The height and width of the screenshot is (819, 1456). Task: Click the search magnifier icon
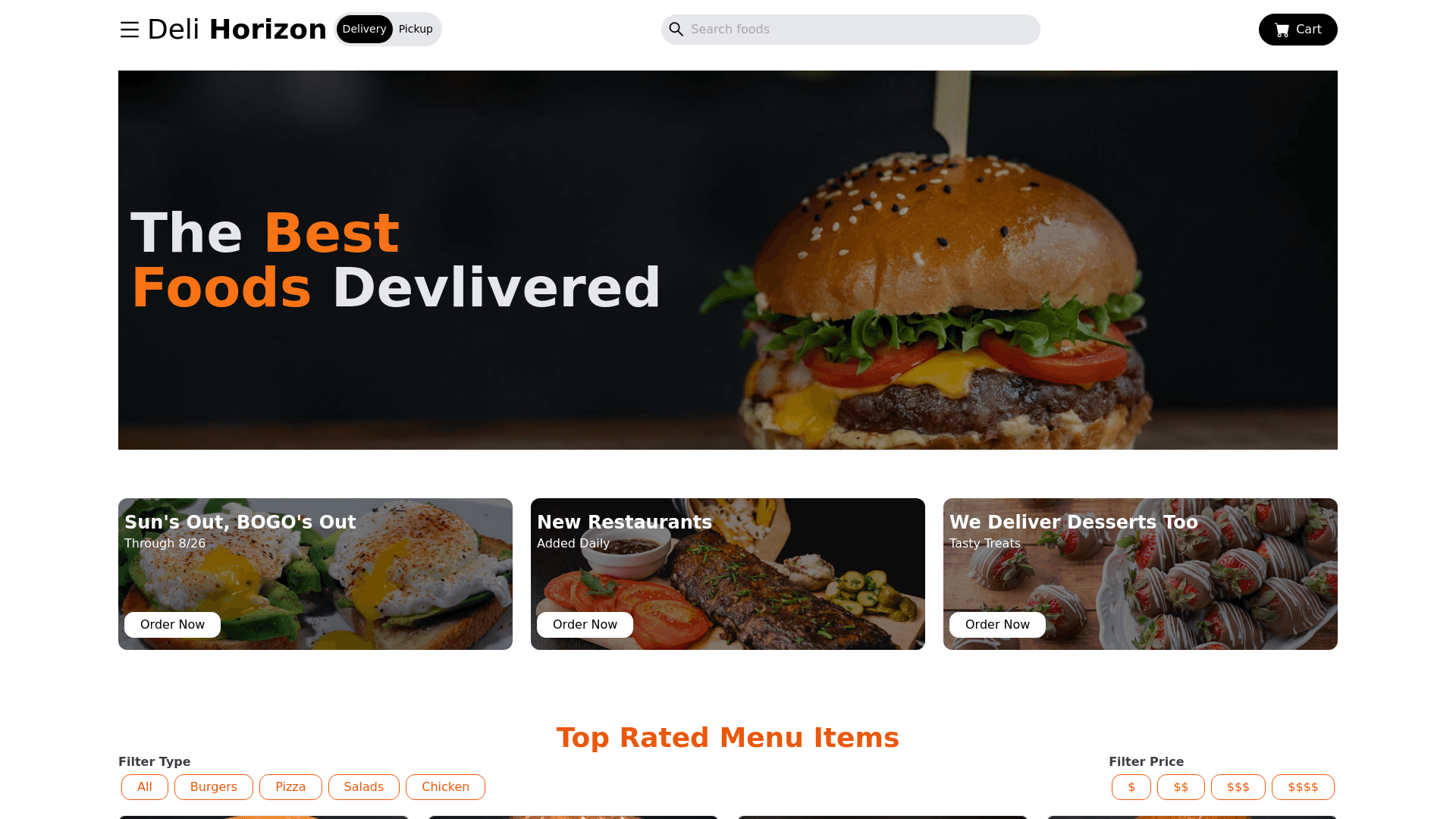click(676, 29)
